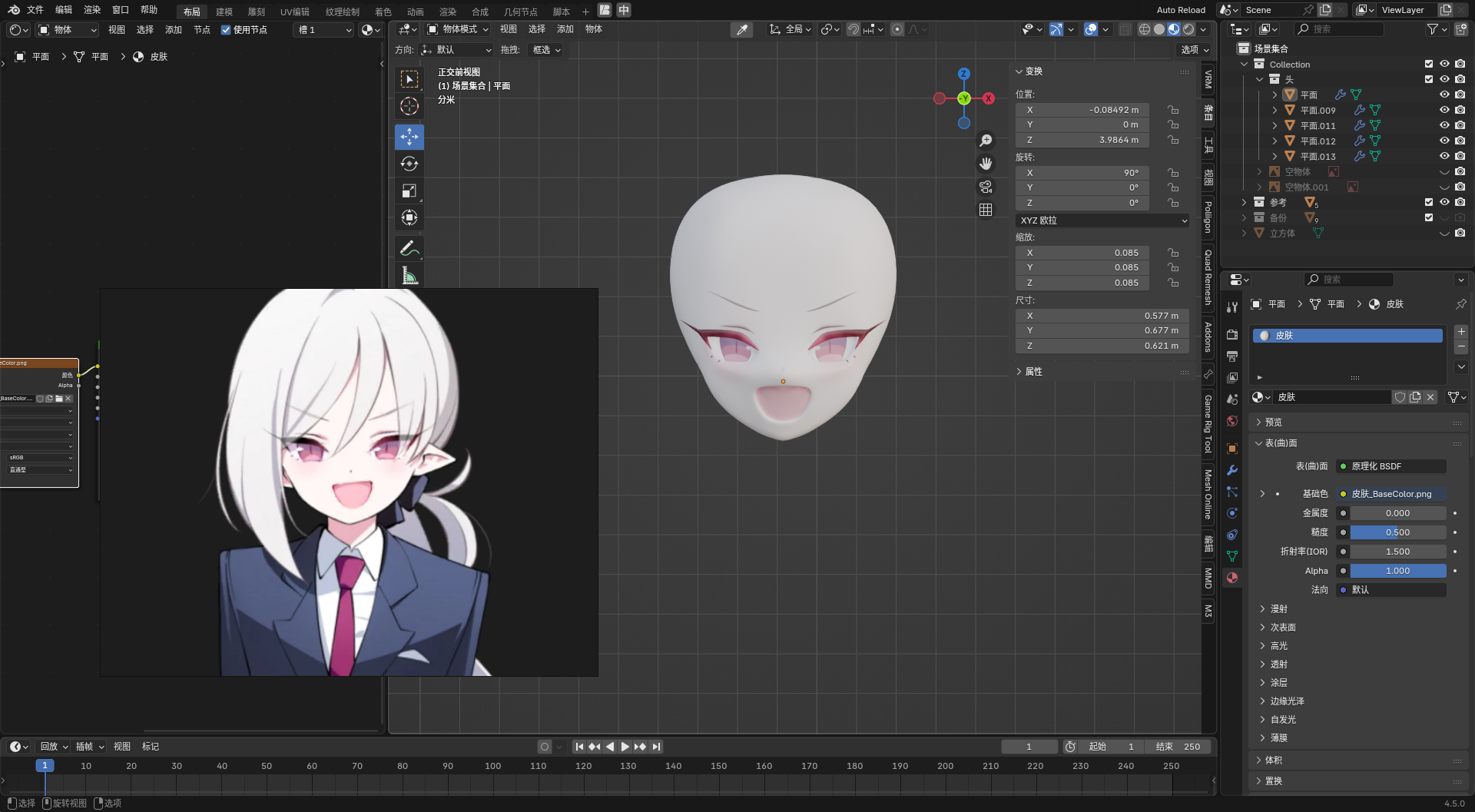Screen dimensions: 1475x812
Task: Click the Measure ruler tool
Action: point(409,276)
